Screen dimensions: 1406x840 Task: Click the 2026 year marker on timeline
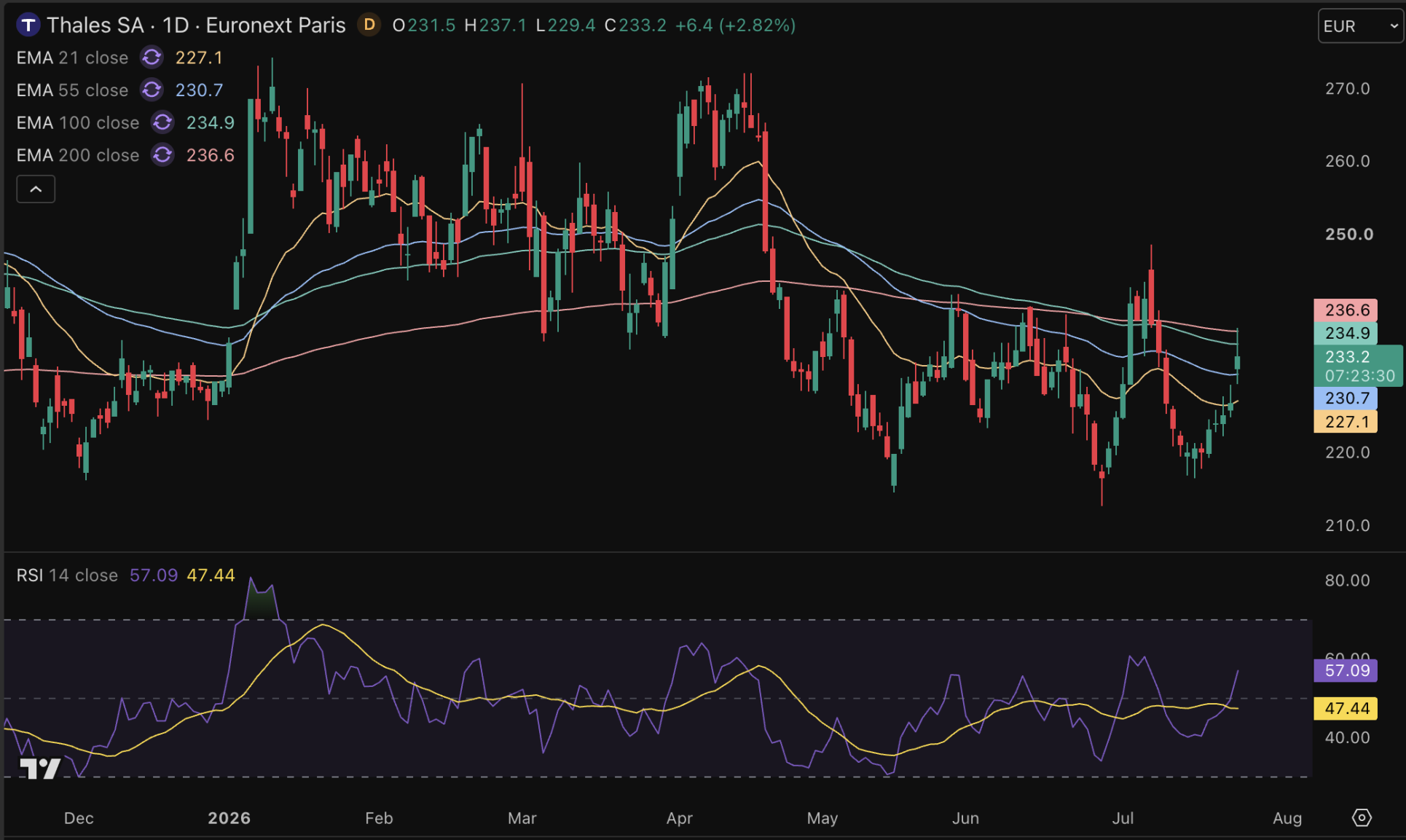coord(229,818)
